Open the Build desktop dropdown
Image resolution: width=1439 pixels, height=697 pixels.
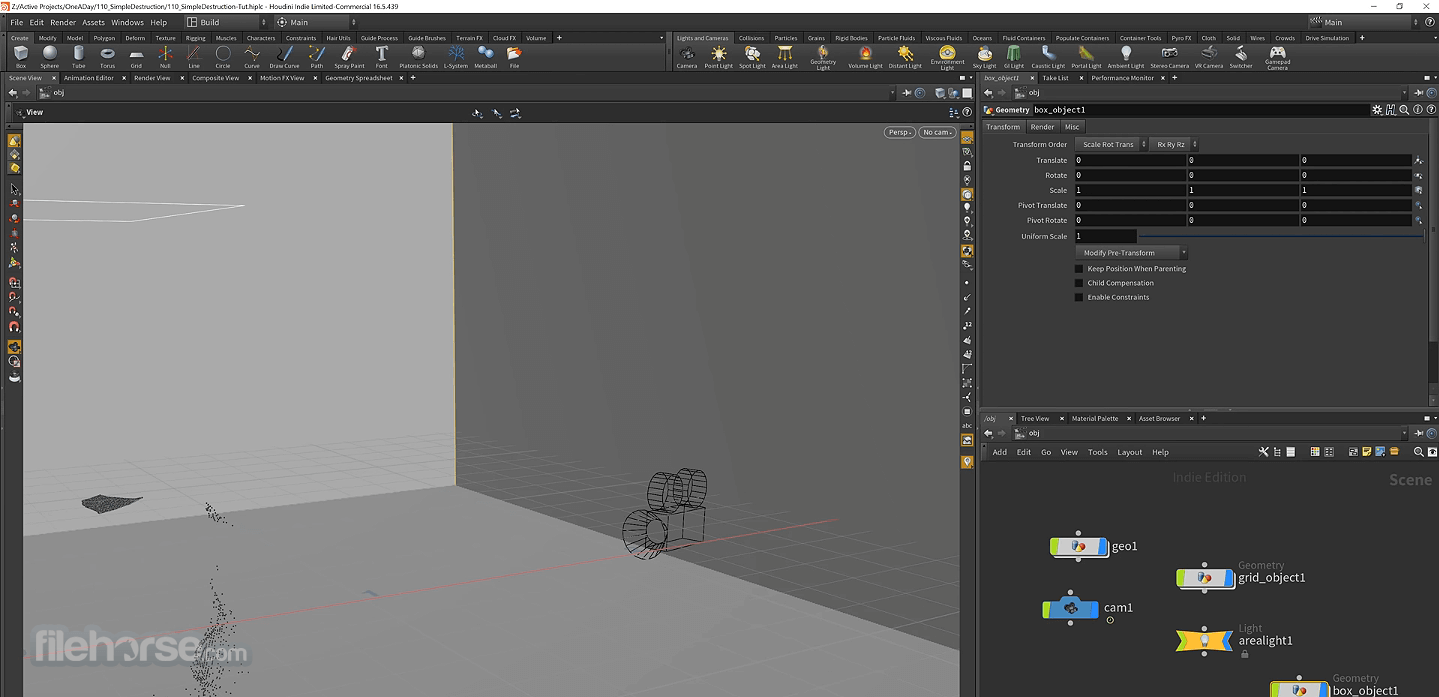226,22
